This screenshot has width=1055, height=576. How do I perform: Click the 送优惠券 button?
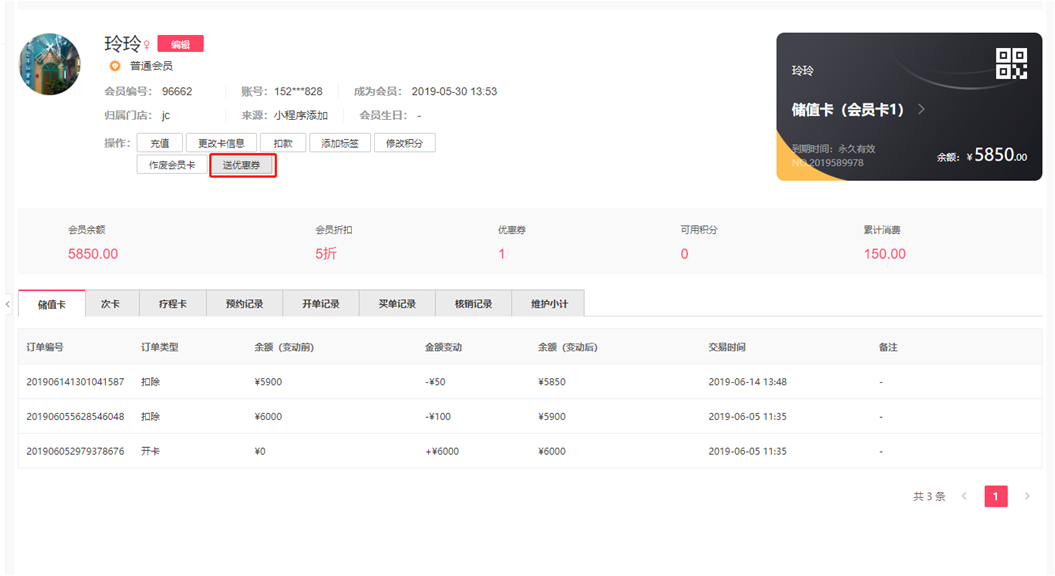242,165
